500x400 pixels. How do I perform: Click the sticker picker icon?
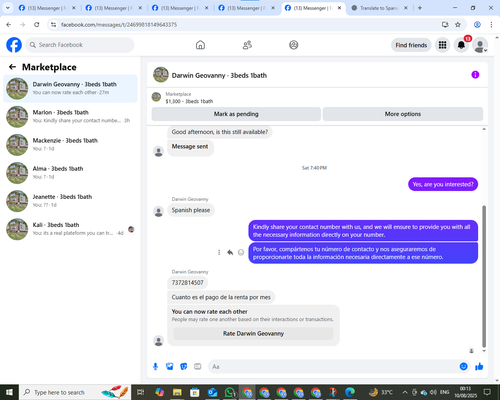click(x=184, y=367)
